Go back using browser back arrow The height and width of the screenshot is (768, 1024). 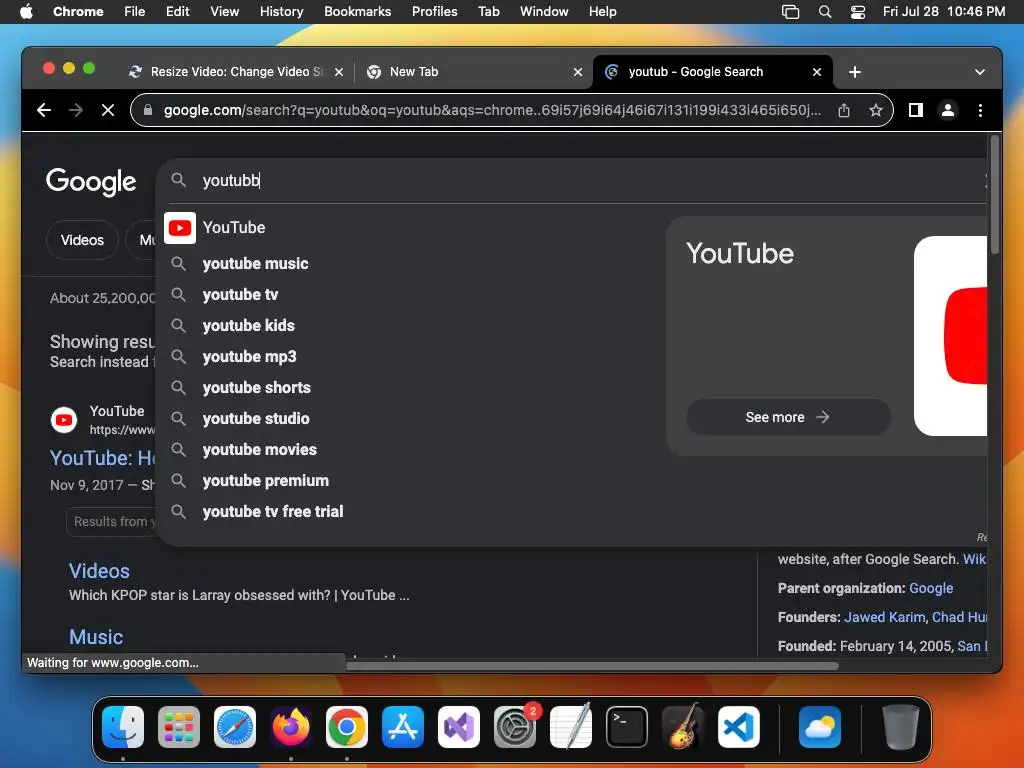point(44,110)
